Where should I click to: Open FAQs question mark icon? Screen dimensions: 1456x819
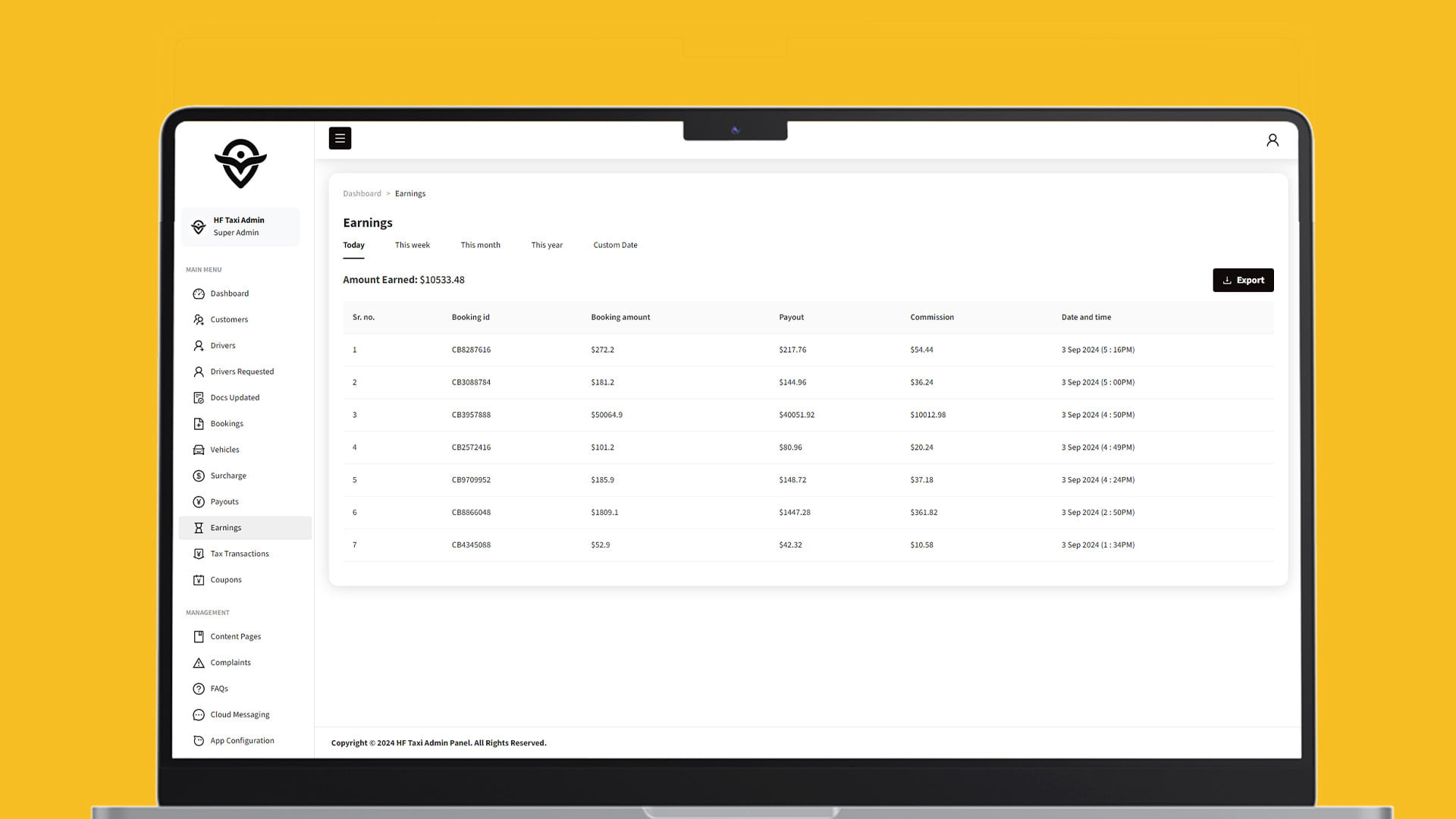(199, 689)
